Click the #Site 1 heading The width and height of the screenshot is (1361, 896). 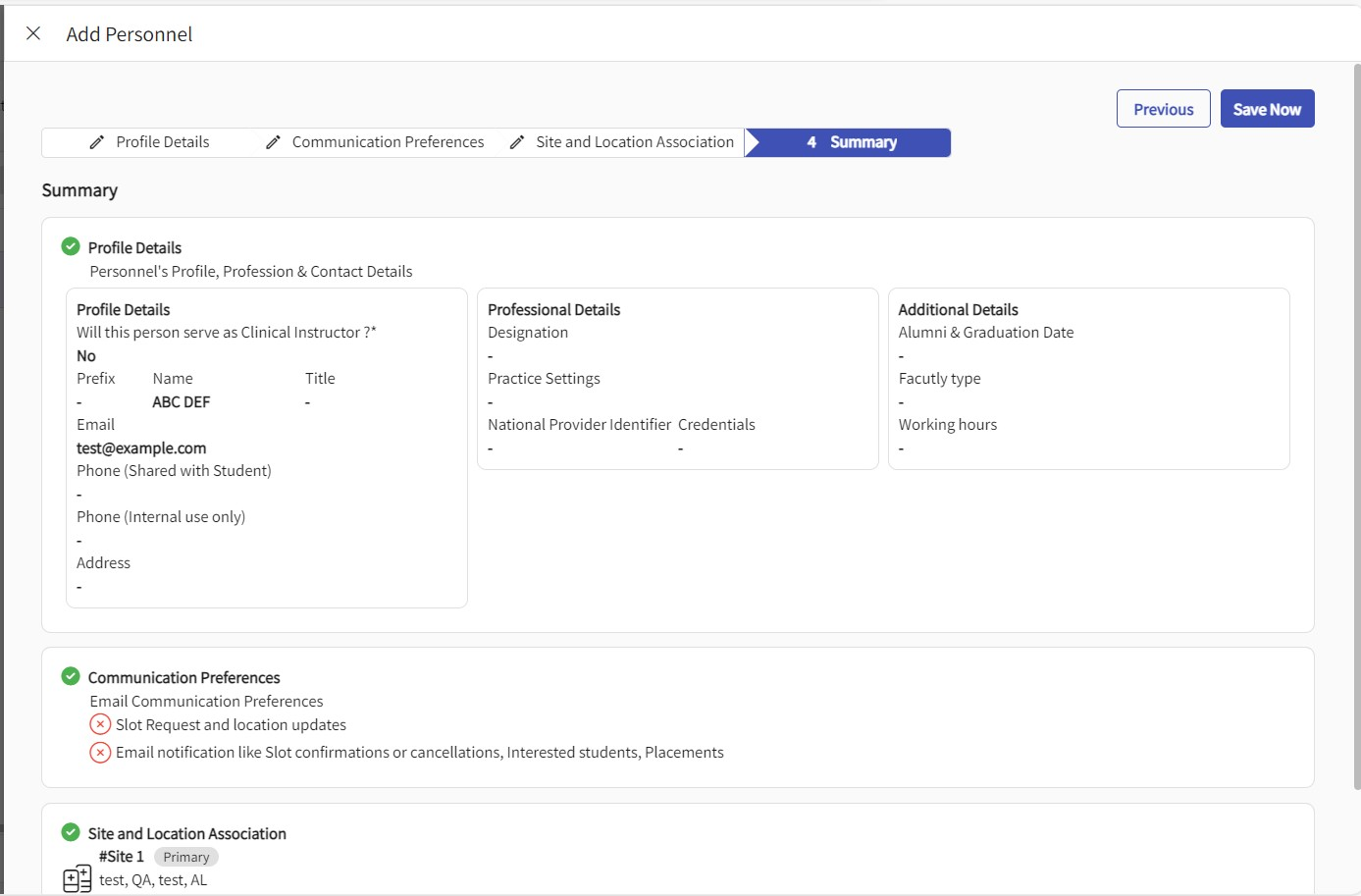[x=122, y=857]
